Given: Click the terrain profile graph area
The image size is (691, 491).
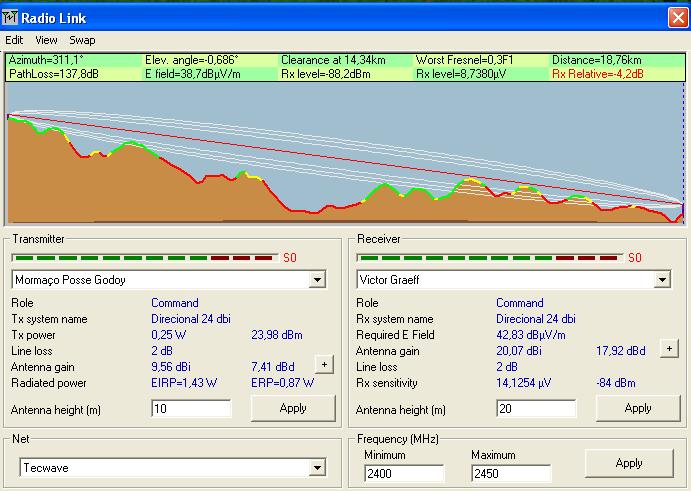Looking at the screenshot, I should (x=345, y=153).
